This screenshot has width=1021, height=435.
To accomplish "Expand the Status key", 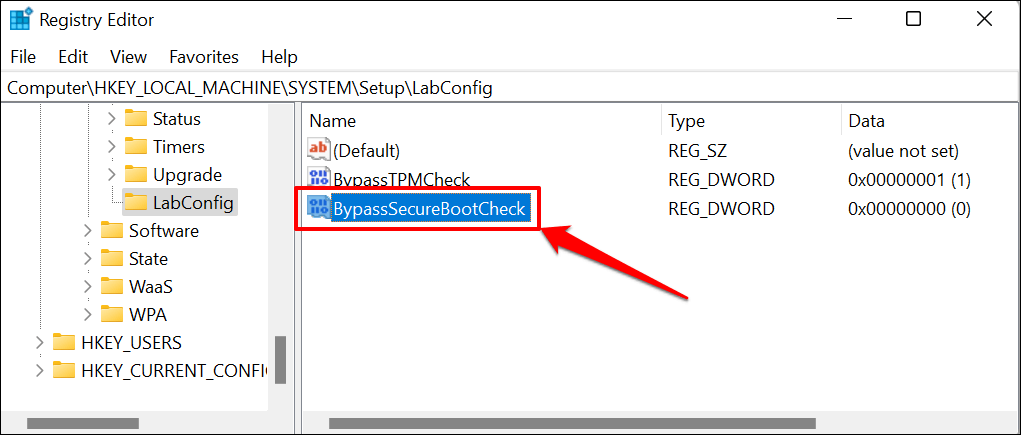I will pyautogui.click(x=112, y=119).
